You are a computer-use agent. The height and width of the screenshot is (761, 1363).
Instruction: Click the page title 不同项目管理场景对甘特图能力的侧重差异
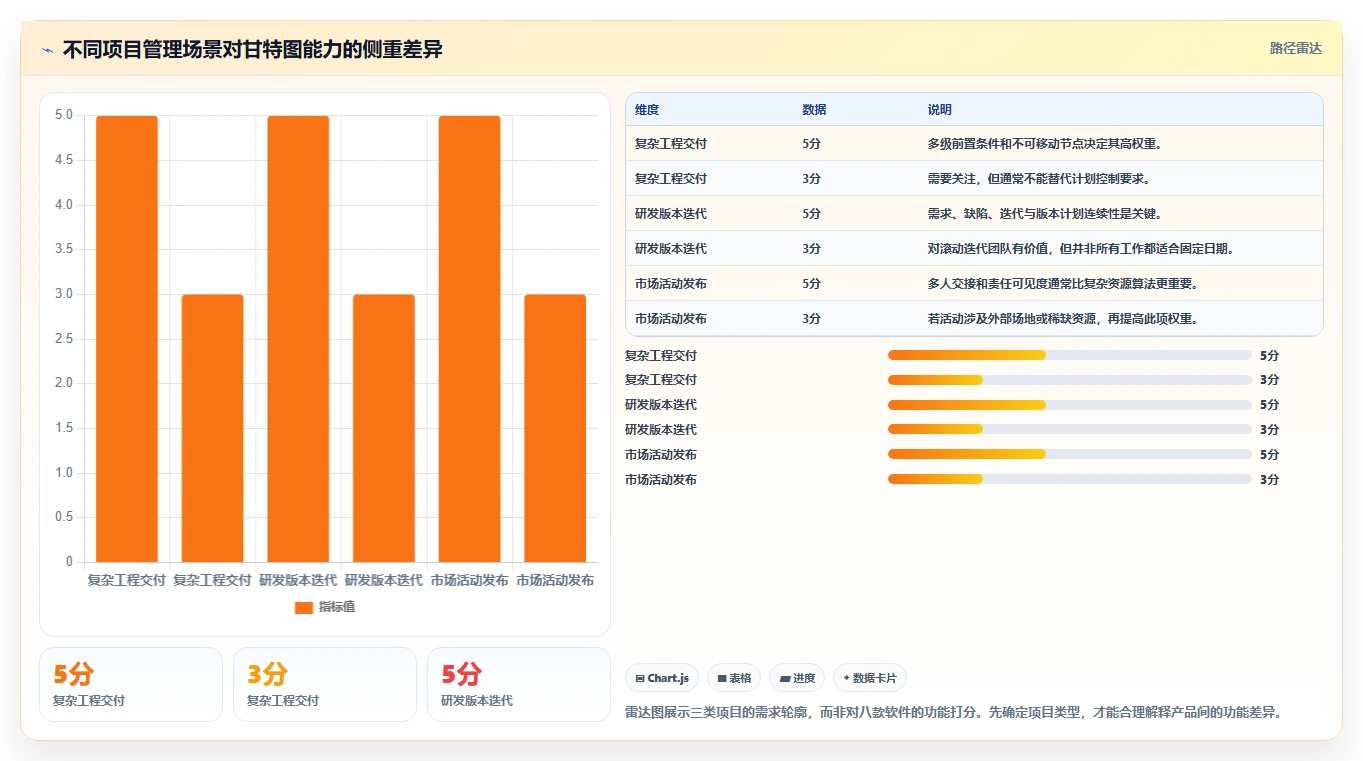coord(253,50)
